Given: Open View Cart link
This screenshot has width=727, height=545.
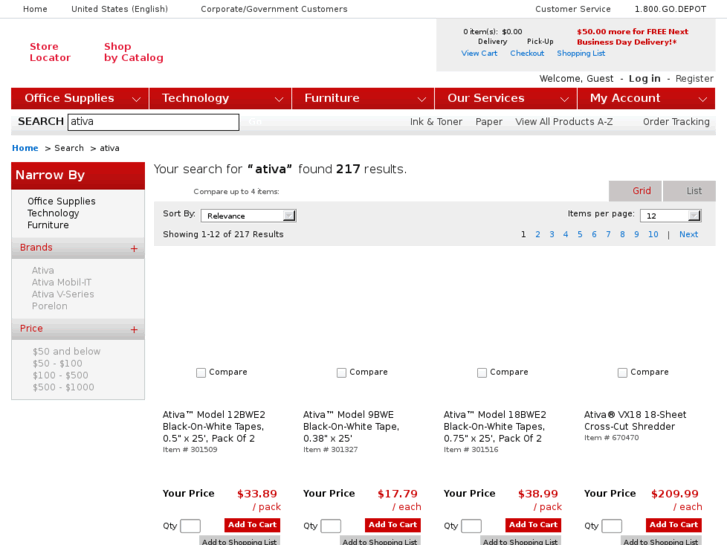Looking at the screenshot, I should click(x=479, y=53).
